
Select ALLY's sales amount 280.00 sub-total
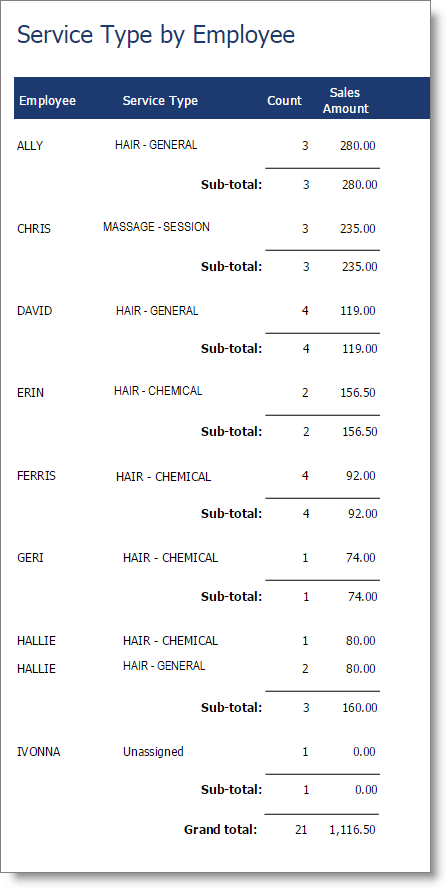tap(360, 185)
